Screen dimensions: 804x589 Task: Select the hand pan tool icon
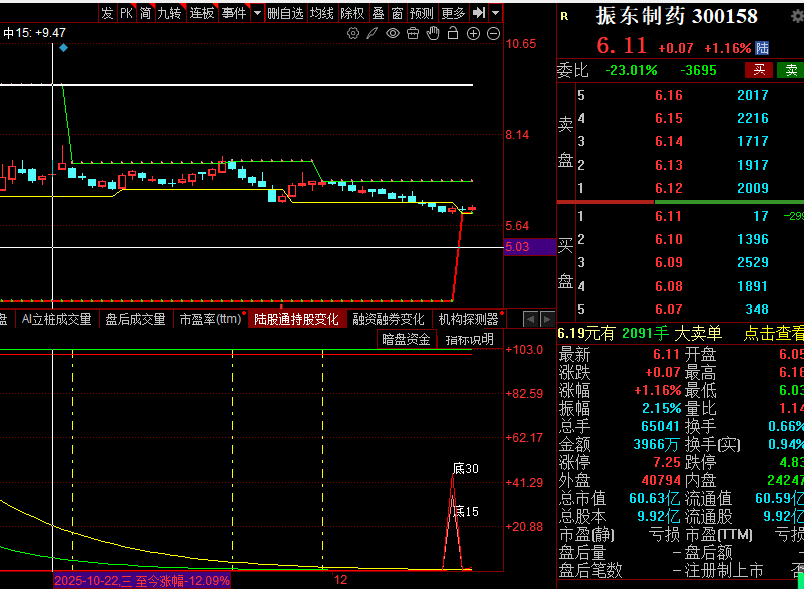coord(433,34)
